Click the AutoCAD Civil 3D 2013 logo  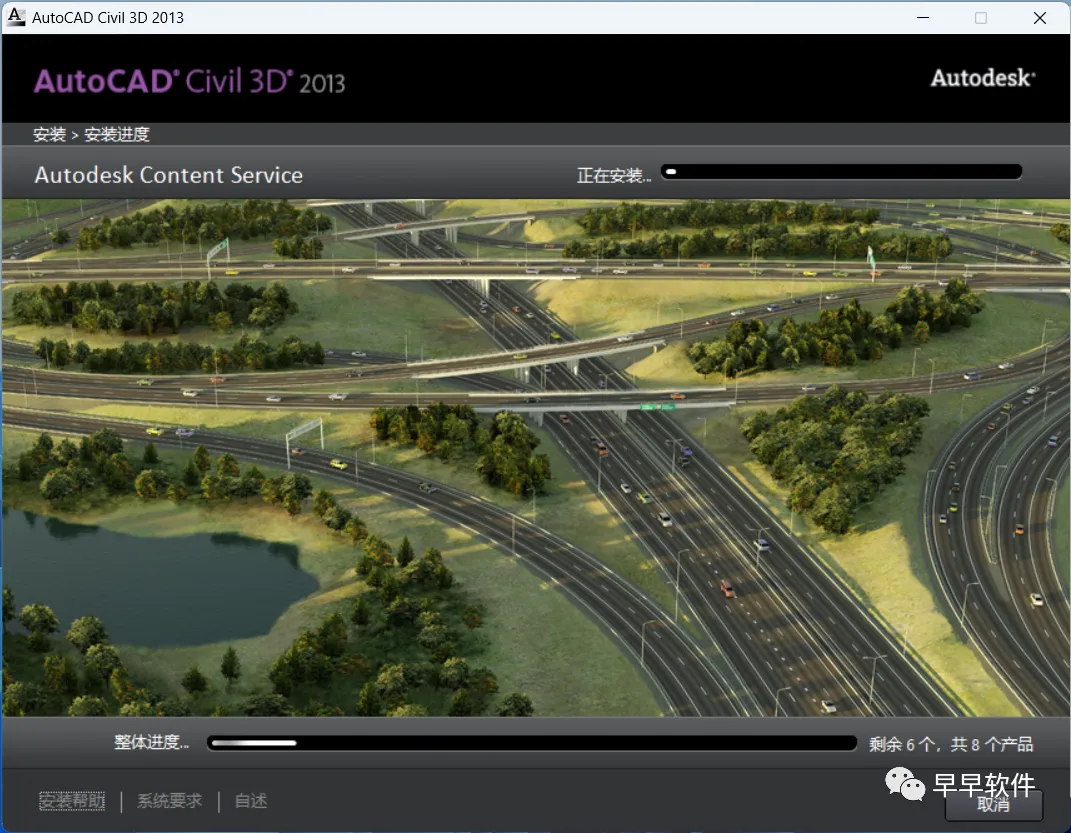pos(189,82)
